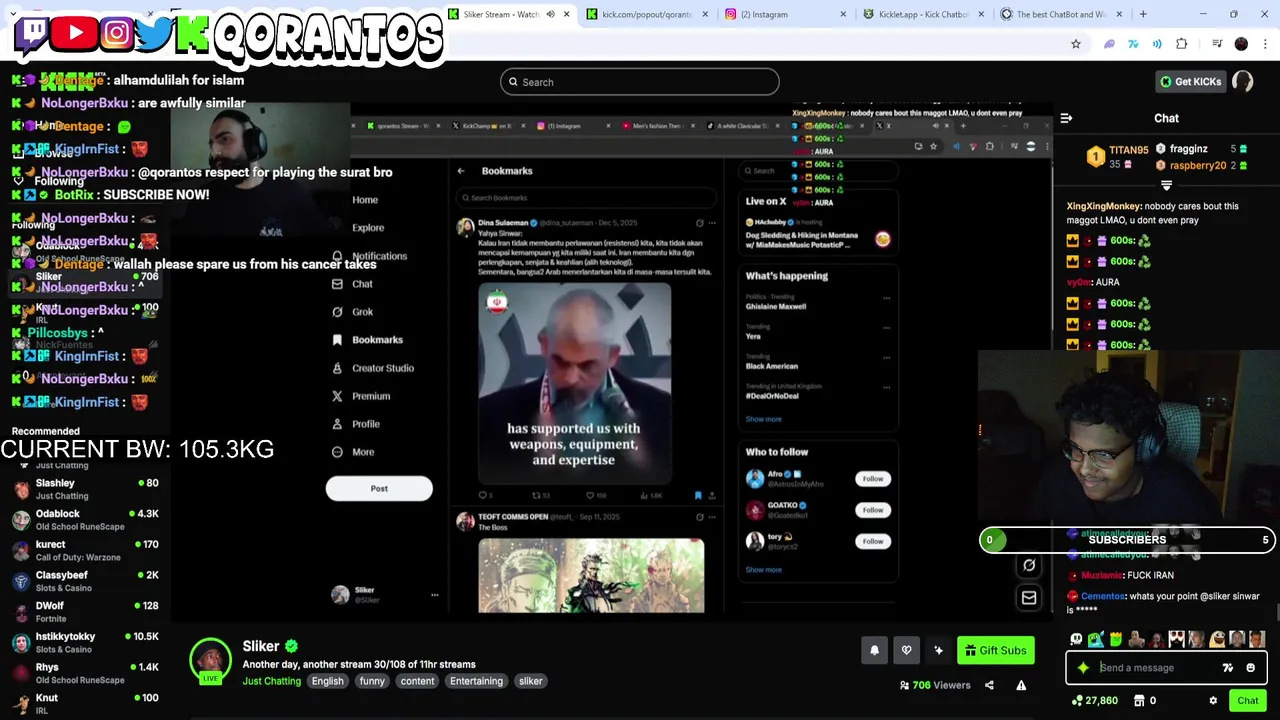This screenshot has height=720, width=1280.
Task: Open Slashley in recommended channels
Action: pyautogui.click(x=85, y=489)
